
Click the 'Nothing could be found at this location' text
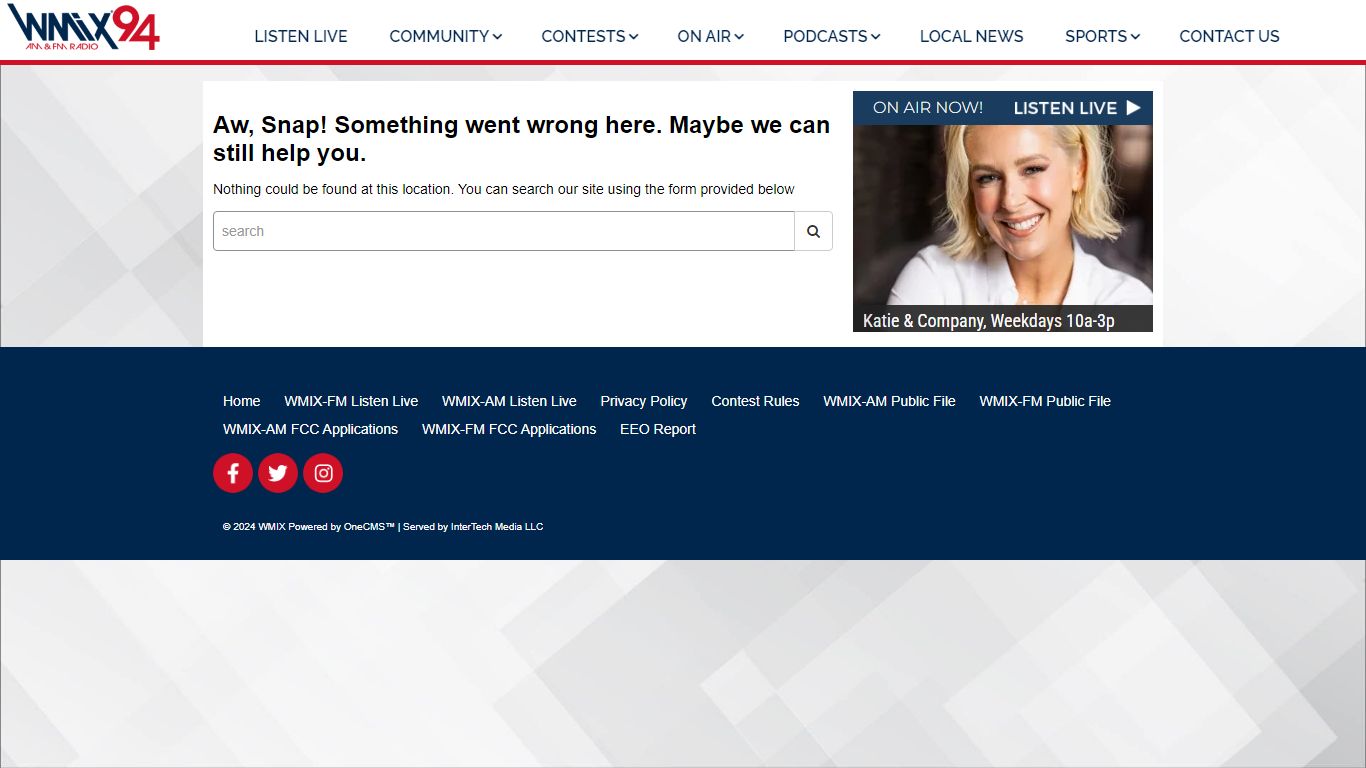pos(504,189)
